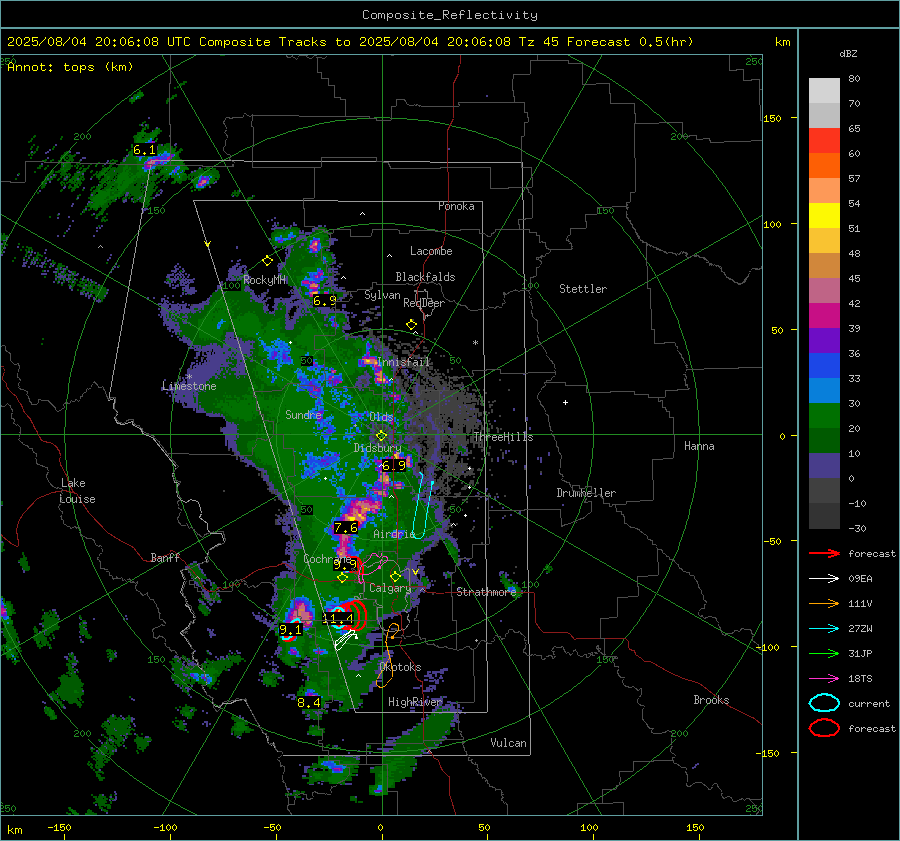The width and height of the screenshot is (900, 841).
Task: Click the 9.1 storm top label
Action: [x=290, y=630]
